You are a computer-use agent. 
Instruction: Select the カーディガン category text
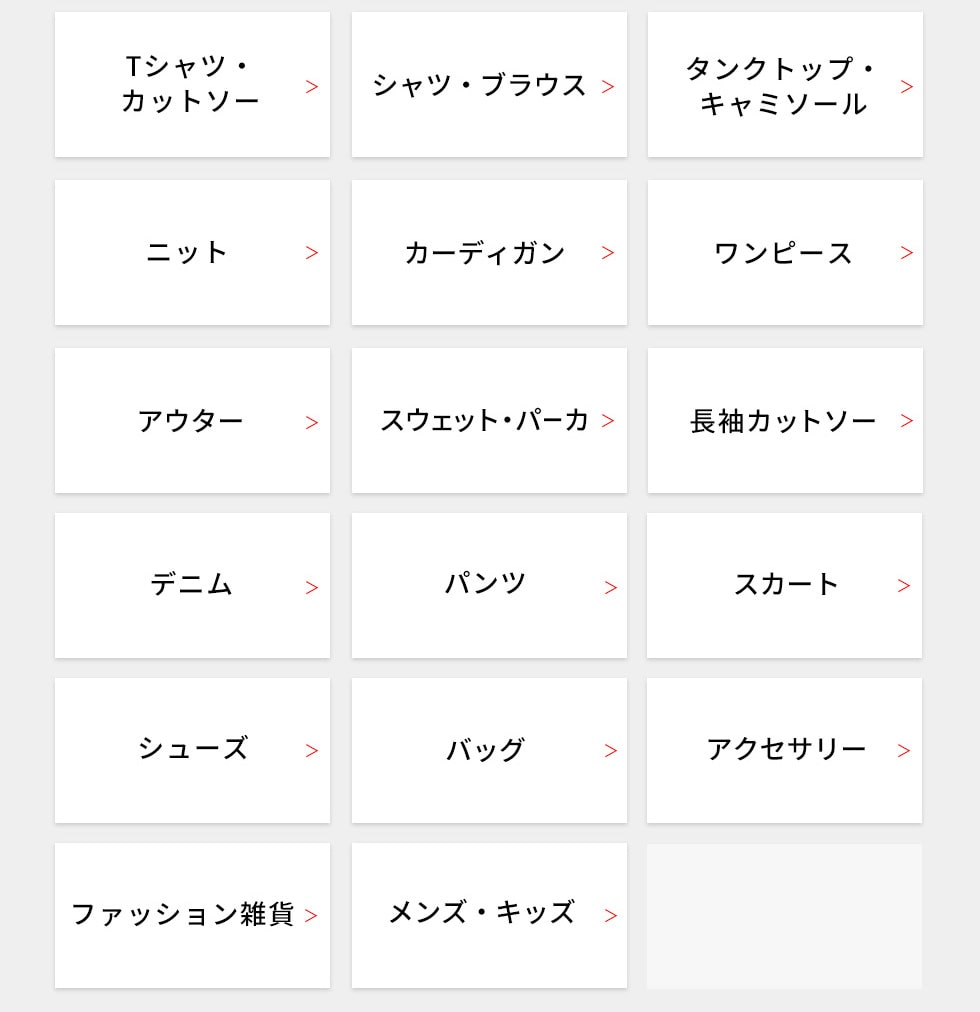[x=485, y=253]
